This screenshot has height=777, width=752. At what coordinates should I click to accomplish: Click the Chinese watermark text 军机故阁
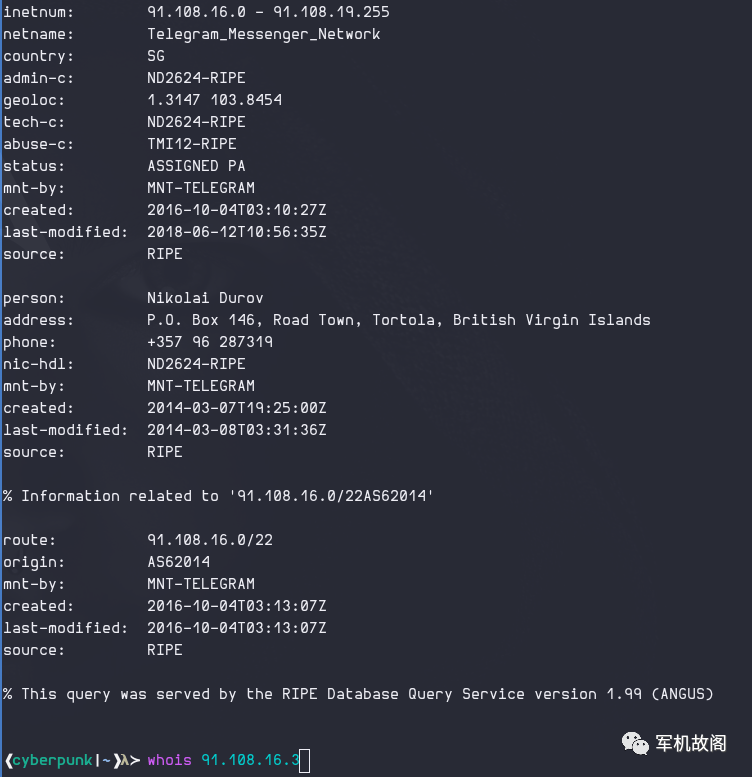tap(691, 743)
